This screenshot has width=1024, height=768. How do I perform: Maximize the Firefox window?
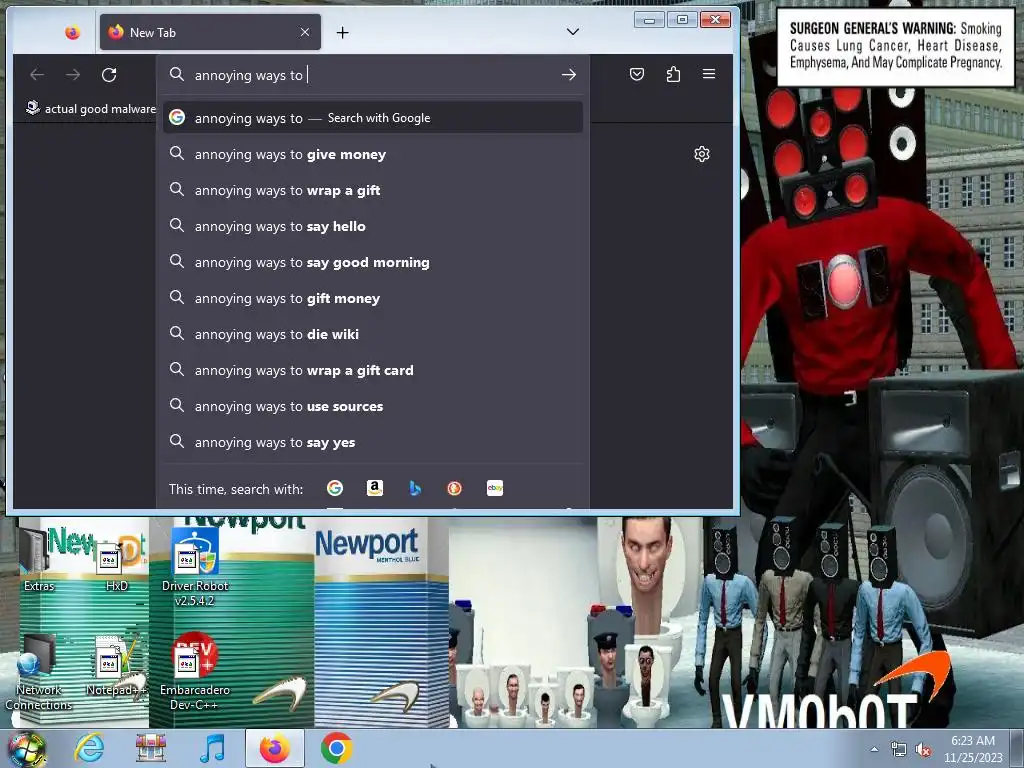pos(682,20)
